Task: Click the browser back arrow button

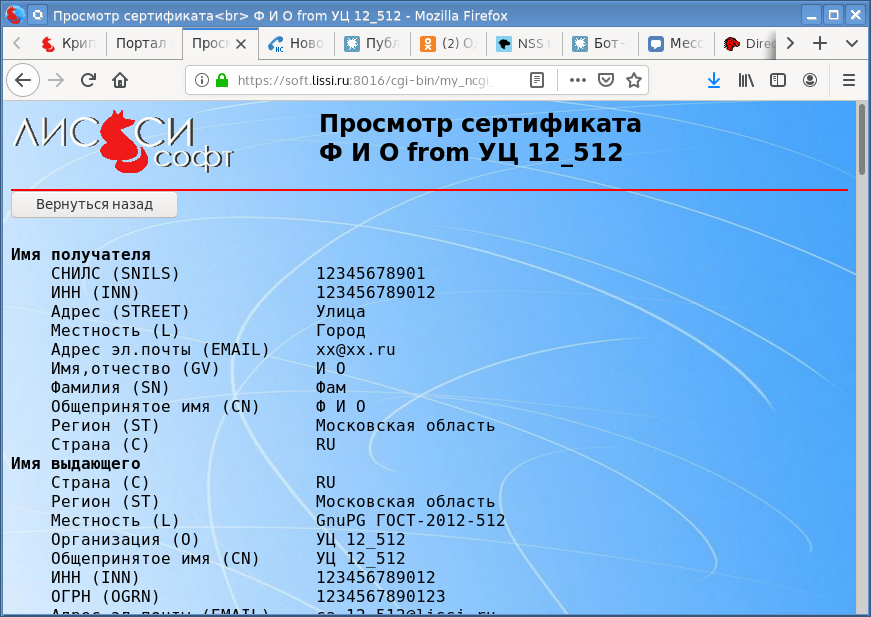Action: (23, 80)
